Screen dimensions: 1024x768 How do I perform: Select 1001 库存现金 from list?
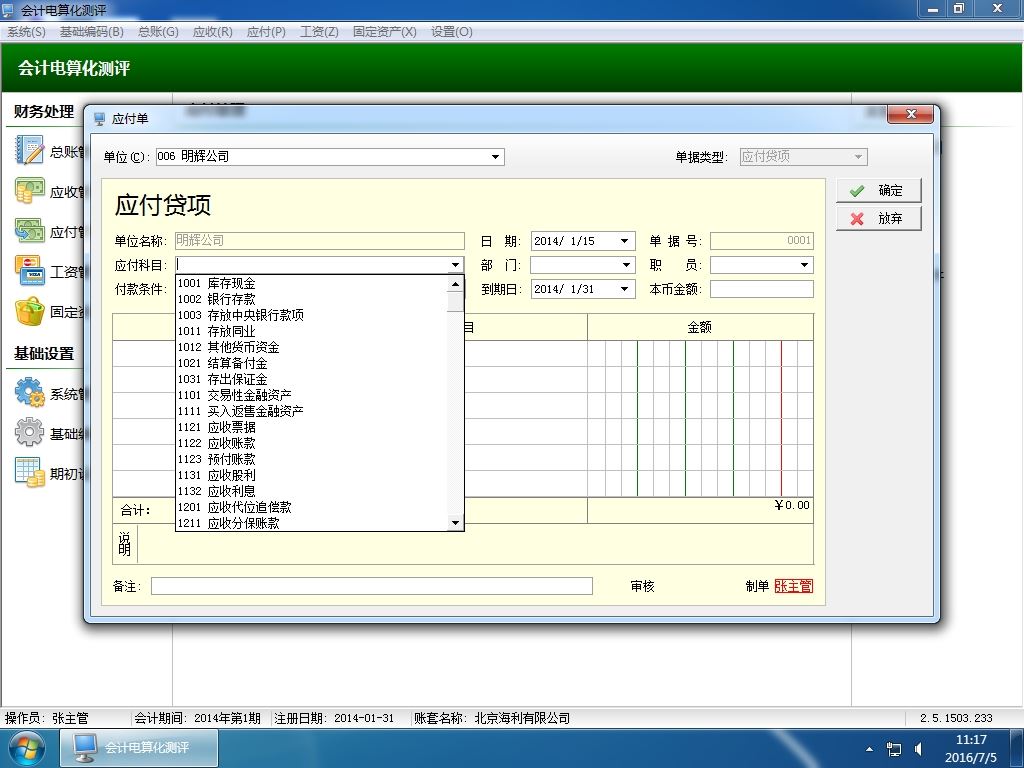tap(312, 283)
